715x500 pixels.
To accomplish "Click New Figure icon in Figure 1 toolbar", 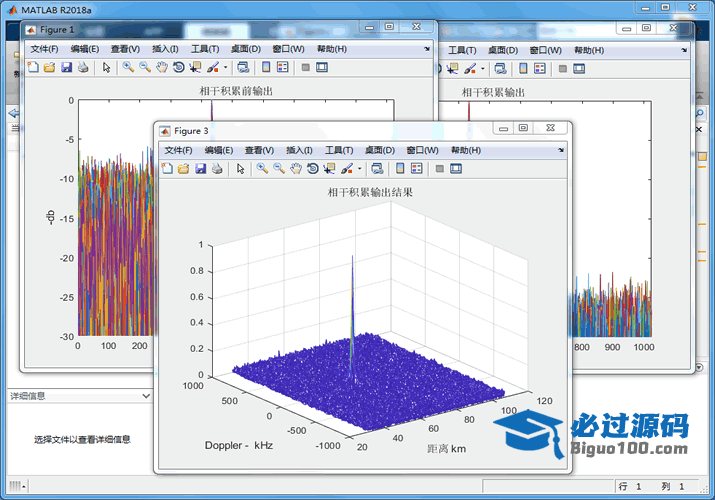I will click(x=33, y=67).
